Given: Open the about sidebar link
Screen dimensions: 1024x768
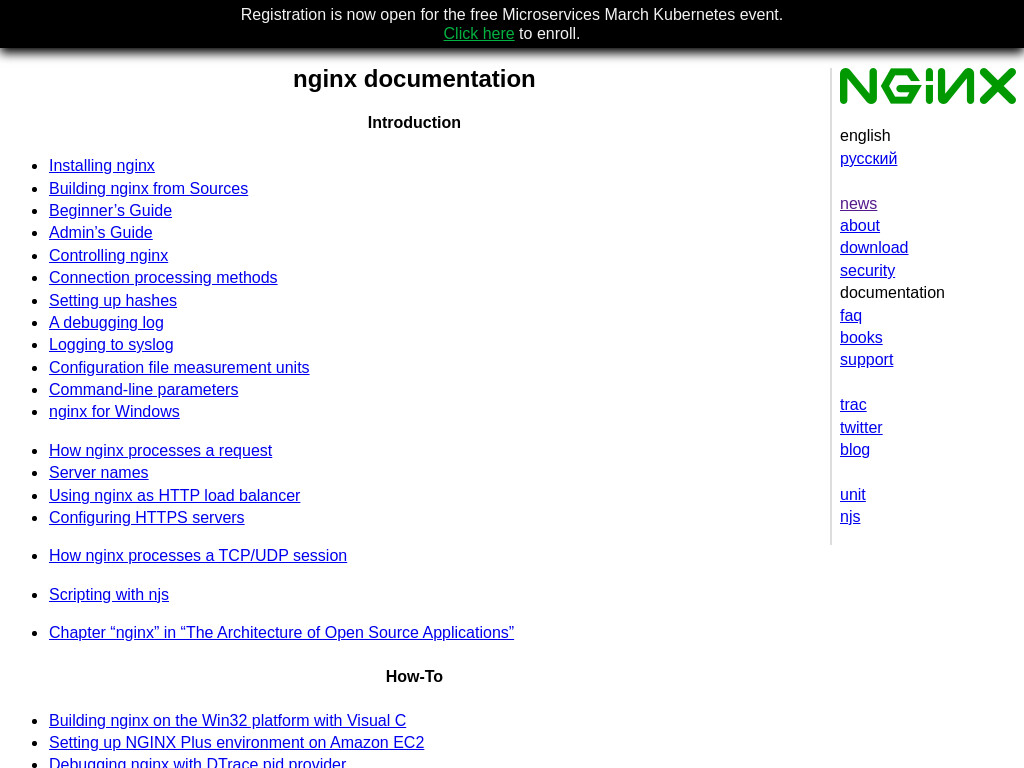Looking at the screenshot, I should click(x=859, y=226).
